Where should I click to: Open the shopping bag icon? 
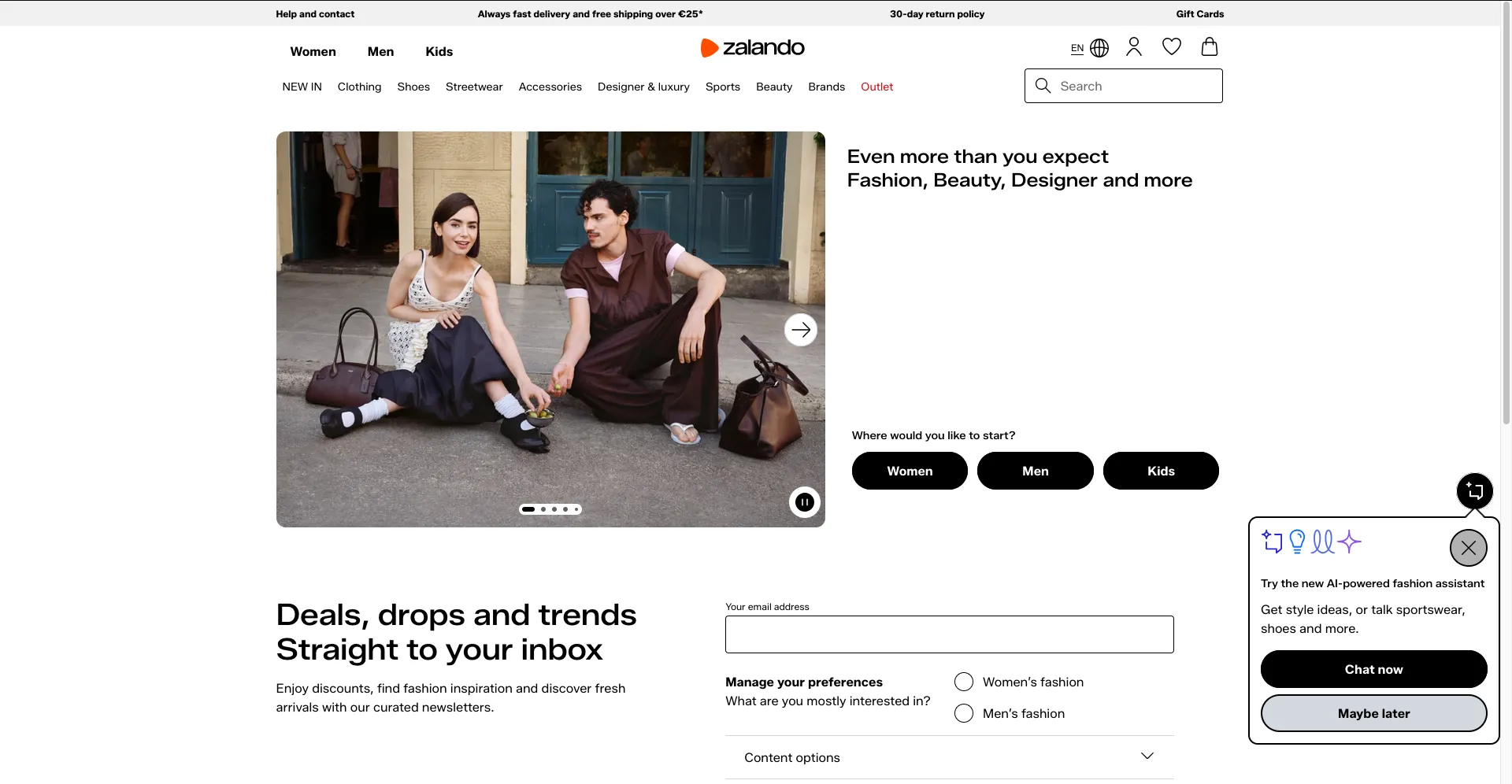1210,47
